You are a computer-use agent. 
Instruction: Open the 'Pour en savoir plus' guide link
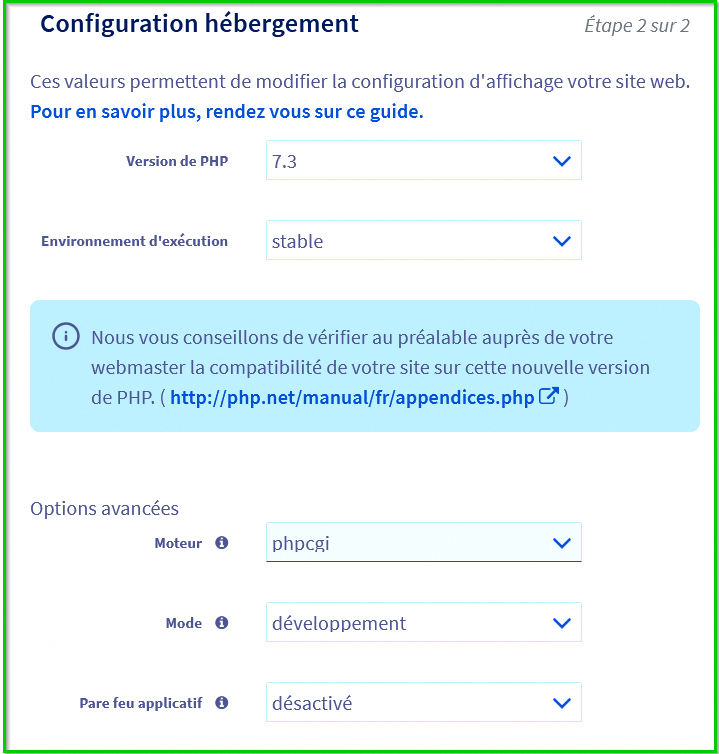pos(227,112)
